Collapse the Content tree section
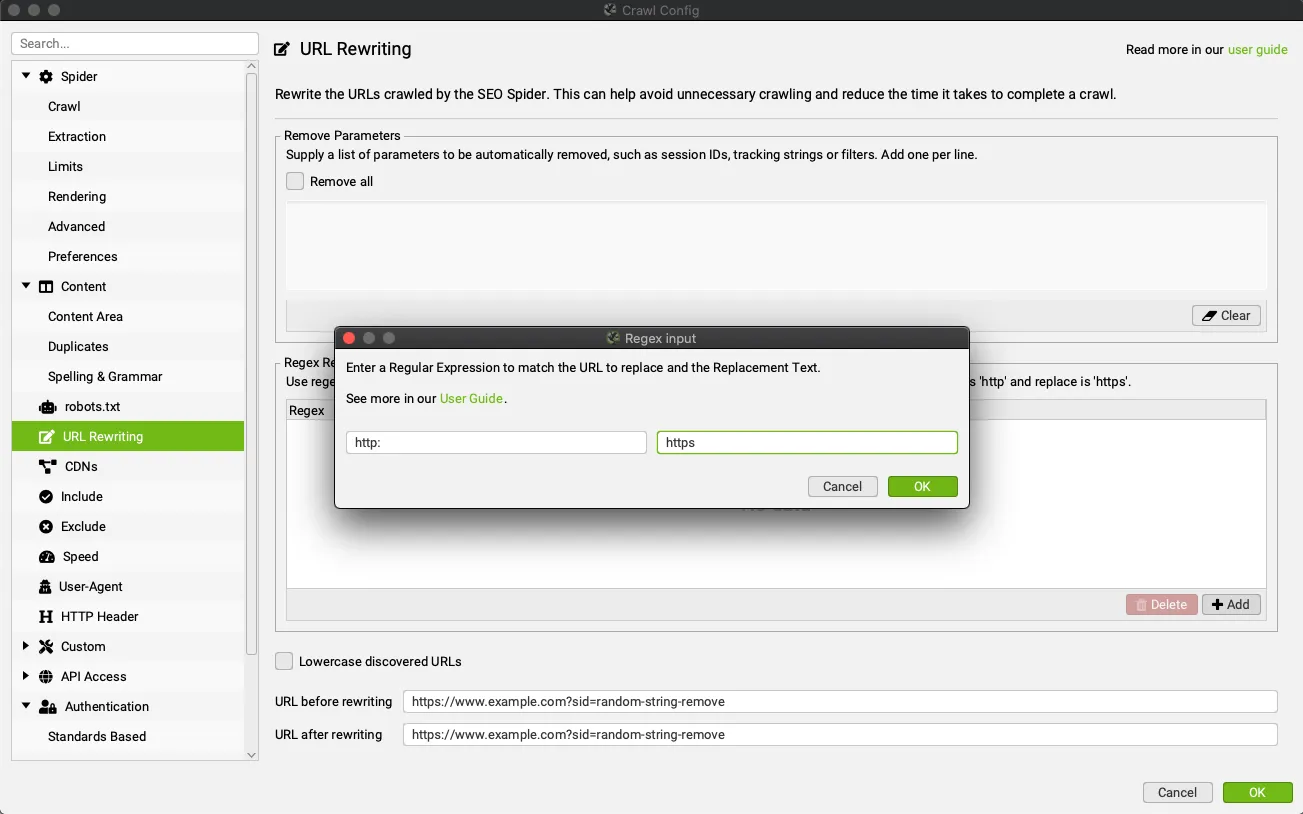Viewport: 1303px width, 814px height. pos(26,286)
